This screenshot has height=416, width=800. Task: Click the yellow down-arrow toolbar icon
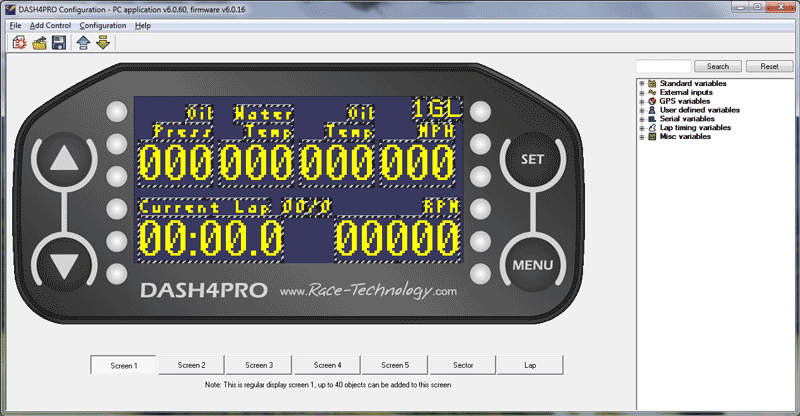[102, 43]
